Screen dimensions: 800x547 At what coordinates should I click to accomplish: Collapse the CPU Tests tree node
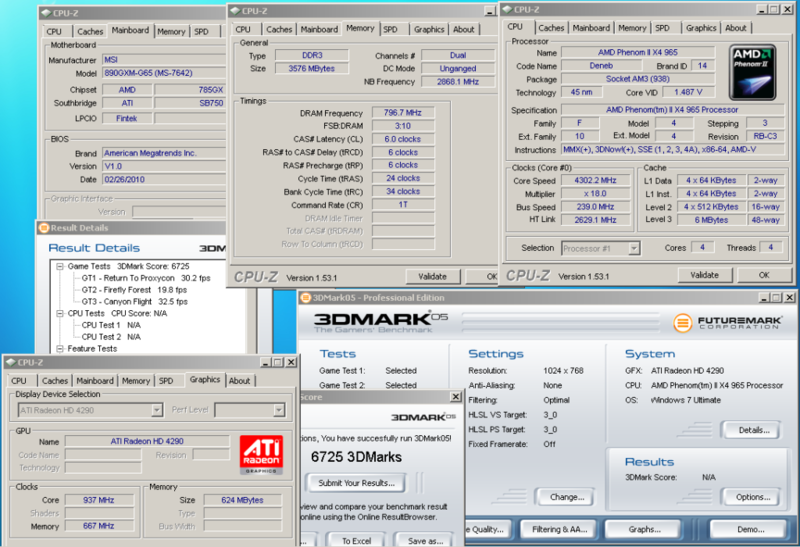click(58, 313)
